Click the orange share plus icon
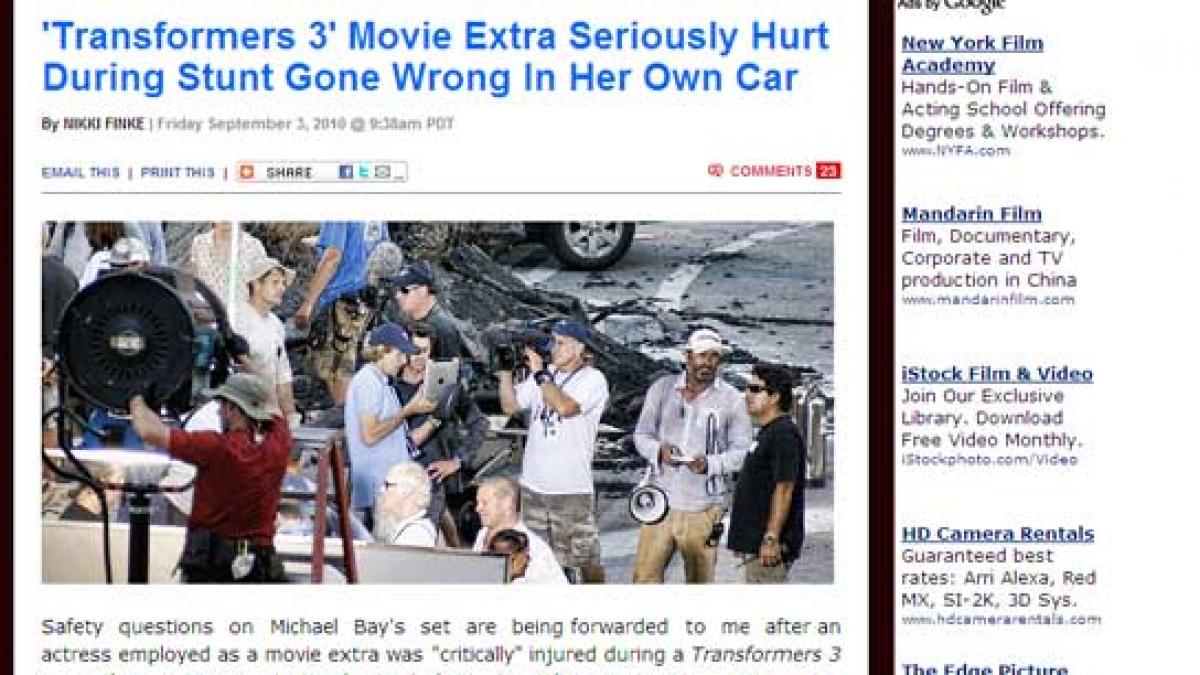The width and height of the screenshot is (1200, 675). tap(247, 172)
